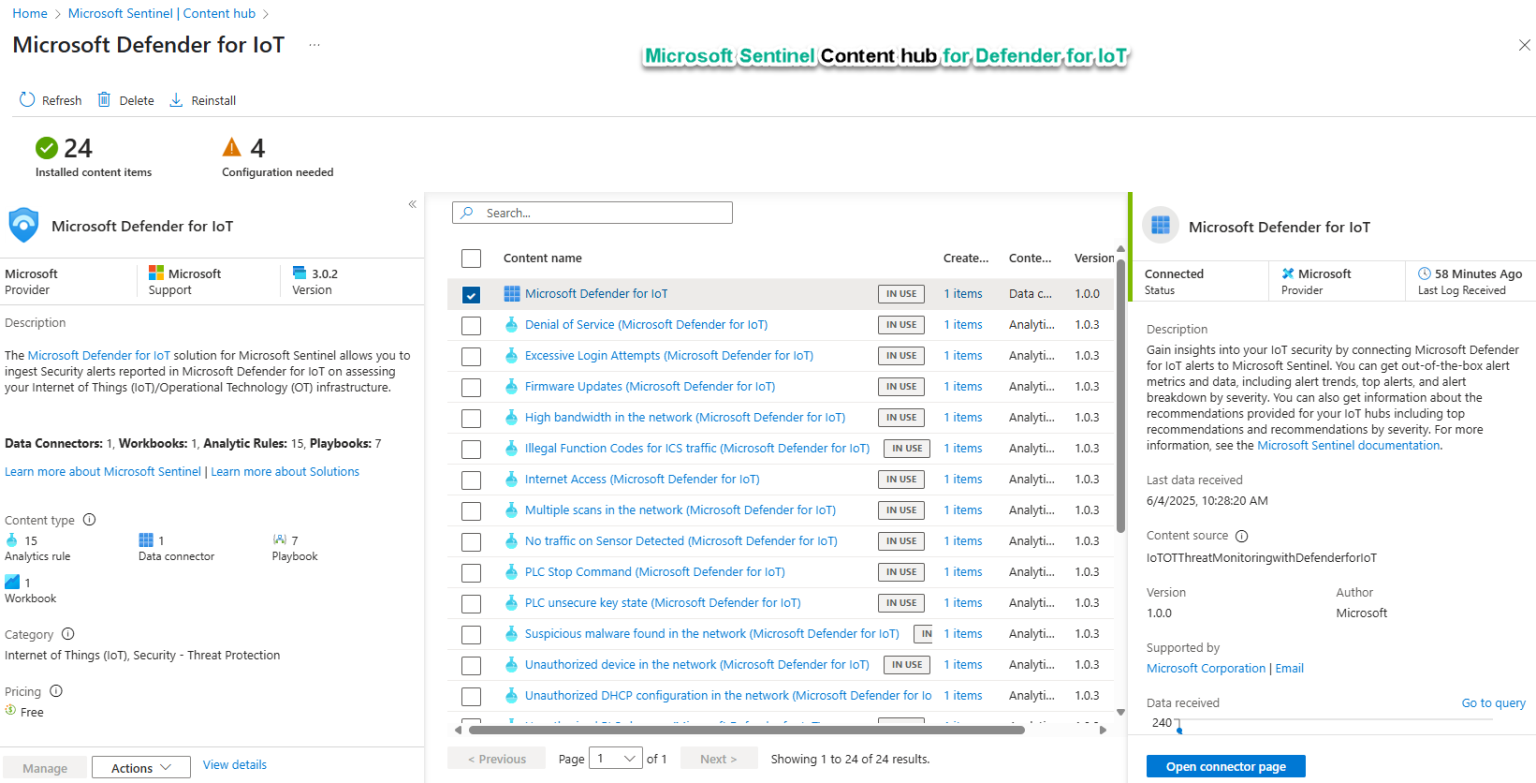Click the Open connector page button
The height and width of the screenshot is (783, 1536).
1225,765
